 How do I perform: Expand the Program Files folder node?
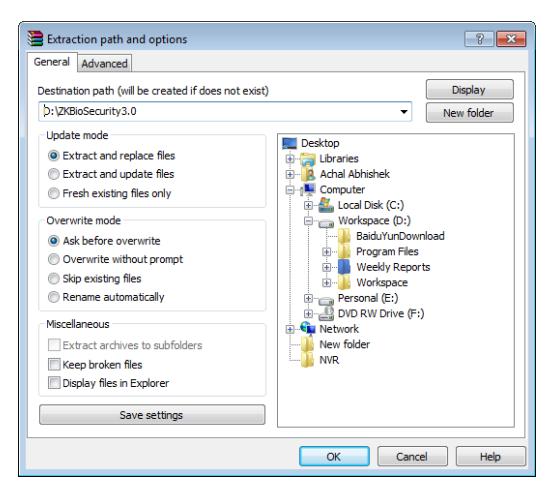326,252
